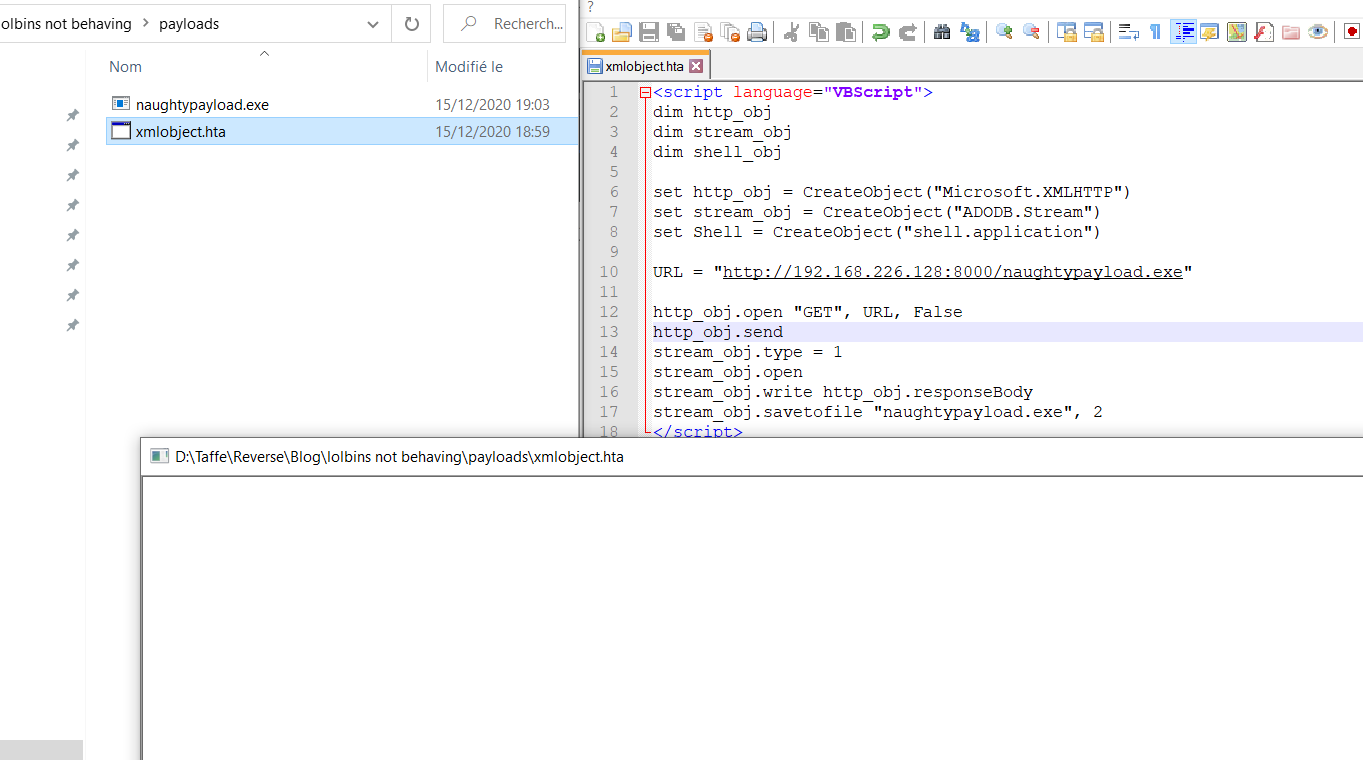1363x760 pixels.
Task: Toggle the highlighted indent guide icon
Action: point(1183,32)
